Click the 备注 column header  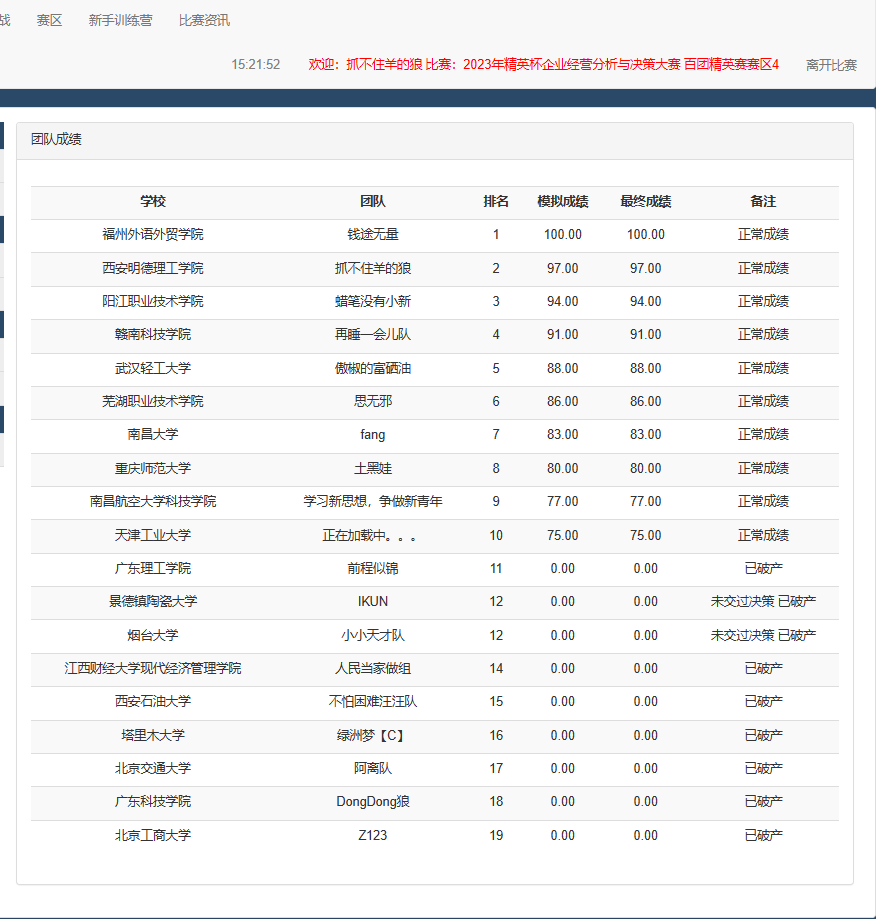click(763, 202)
